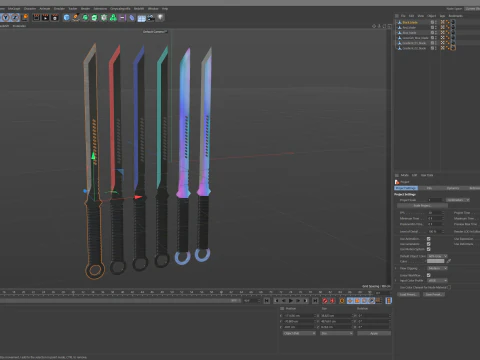The width and height of the screenshot is (480, 360).
Task: Open the Object Manager Tags menu
Action: coord(442,16)
